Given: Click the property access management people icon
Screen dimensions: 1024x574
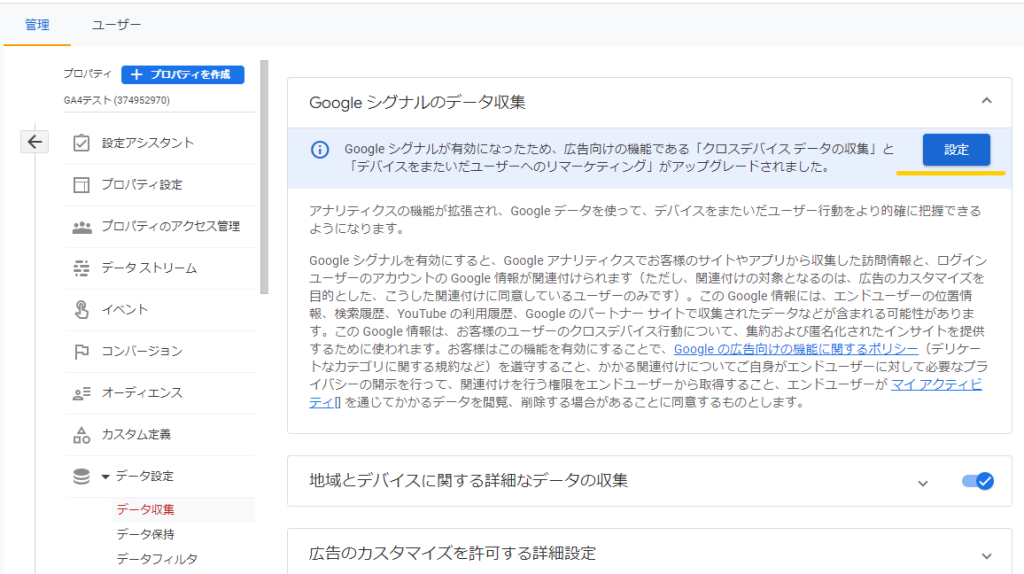Looking at the screenshot, I should [82, 227].
